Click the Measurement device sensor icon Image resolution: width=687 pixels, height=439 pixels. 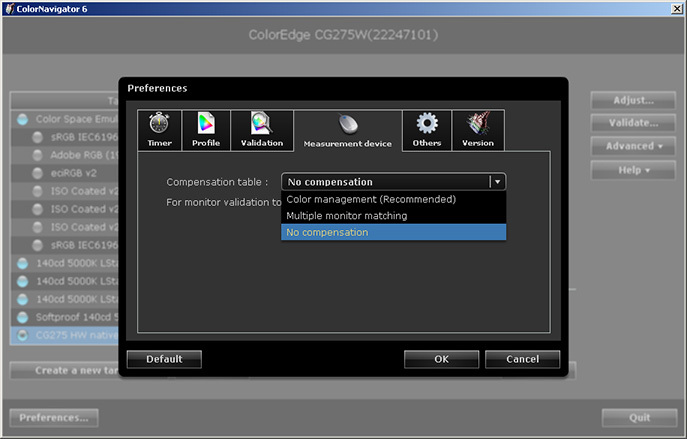[348, 124]
